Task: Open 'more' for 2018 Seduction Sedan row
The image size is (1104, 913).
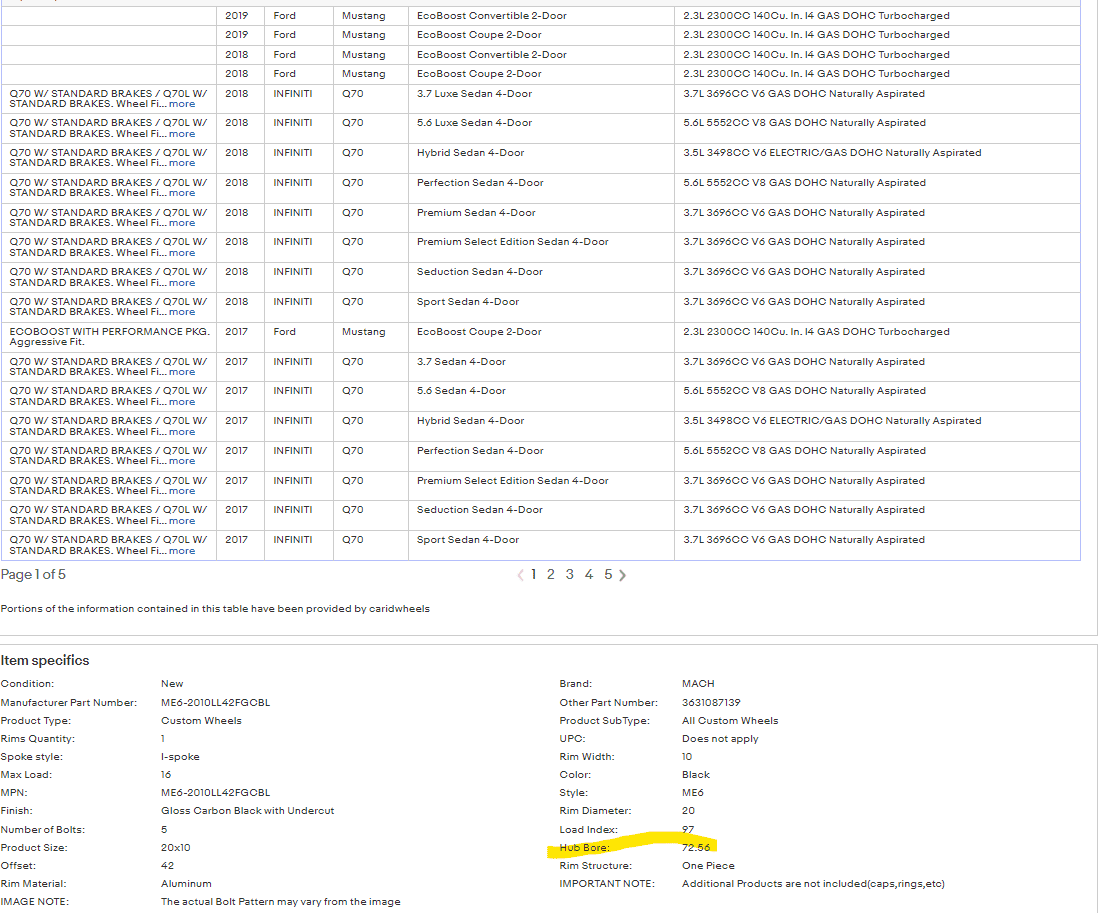Action: point(182,283)
